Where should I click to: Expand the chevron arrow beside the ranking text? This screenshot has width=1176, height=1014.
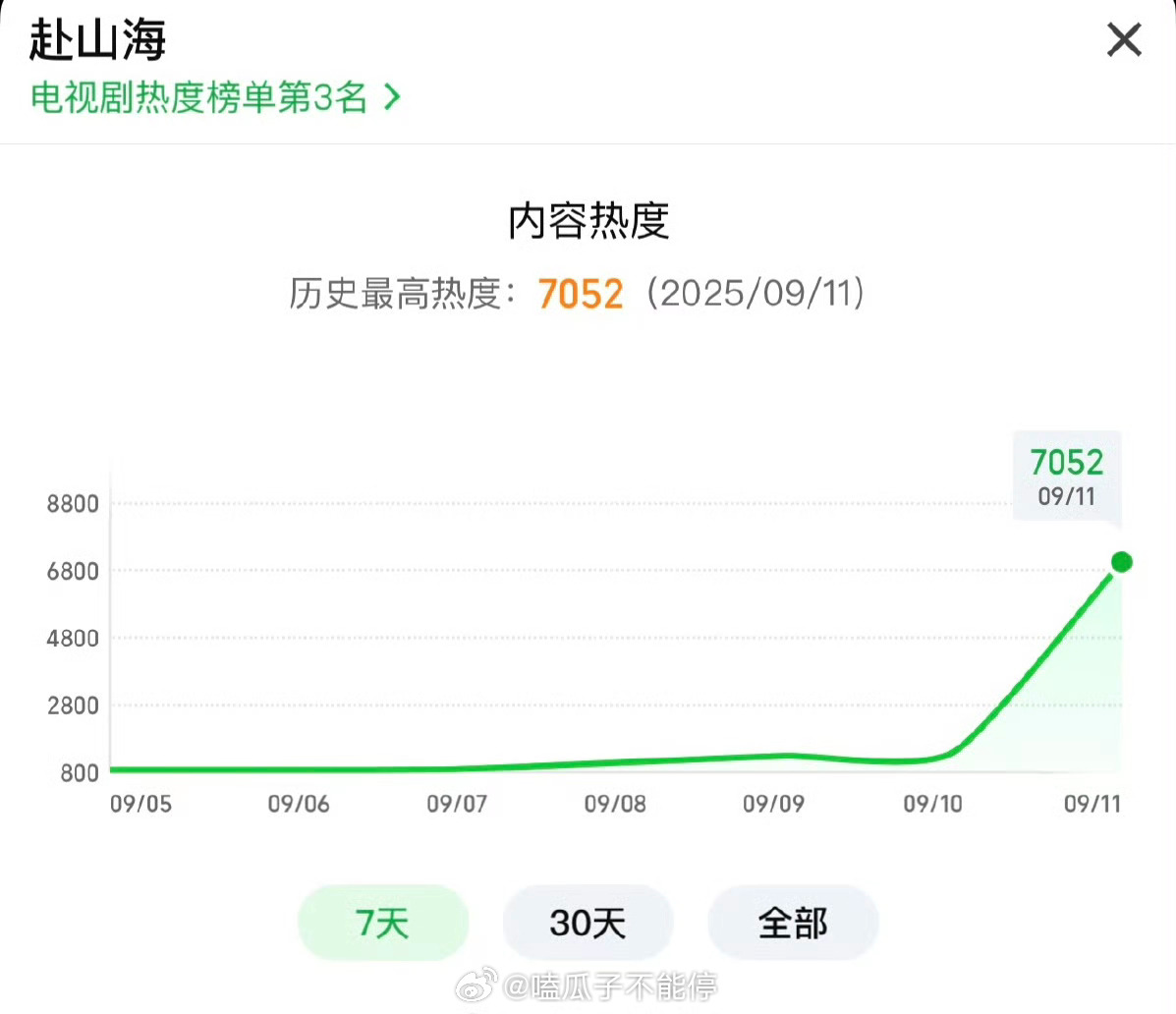point(391,97)
